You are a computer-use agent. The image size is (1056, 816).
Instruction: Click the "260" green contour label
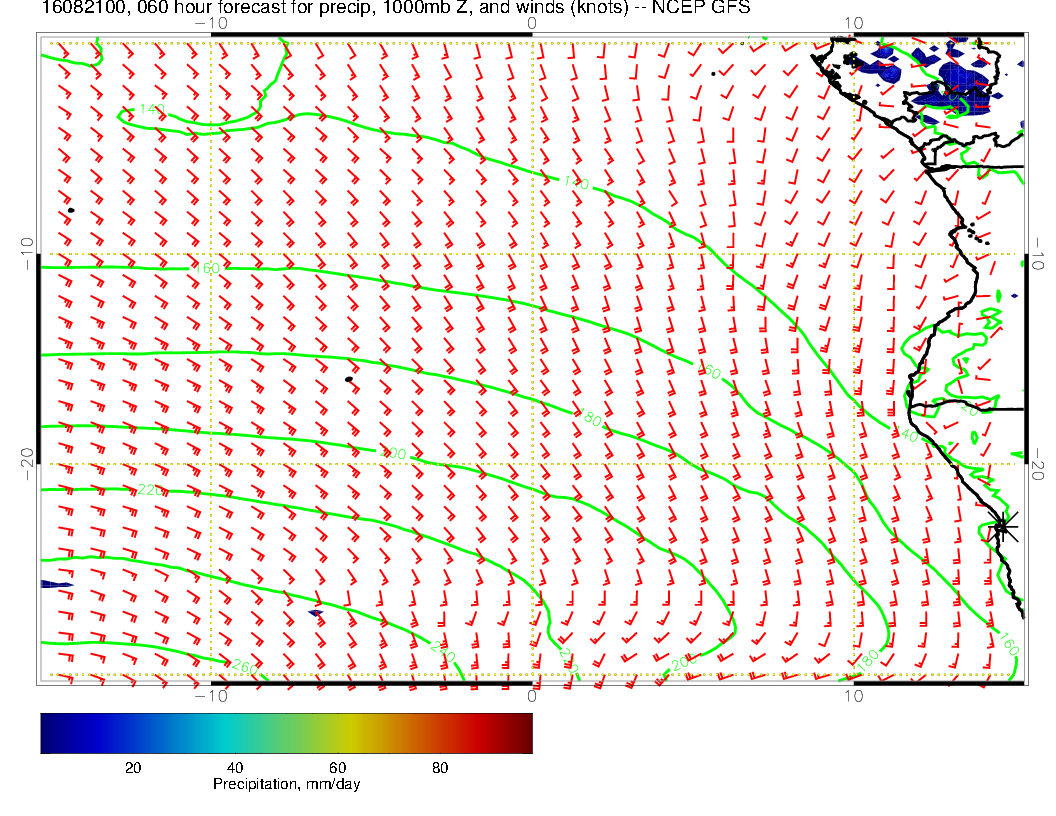pyautogui.click(x=244, y=667)
